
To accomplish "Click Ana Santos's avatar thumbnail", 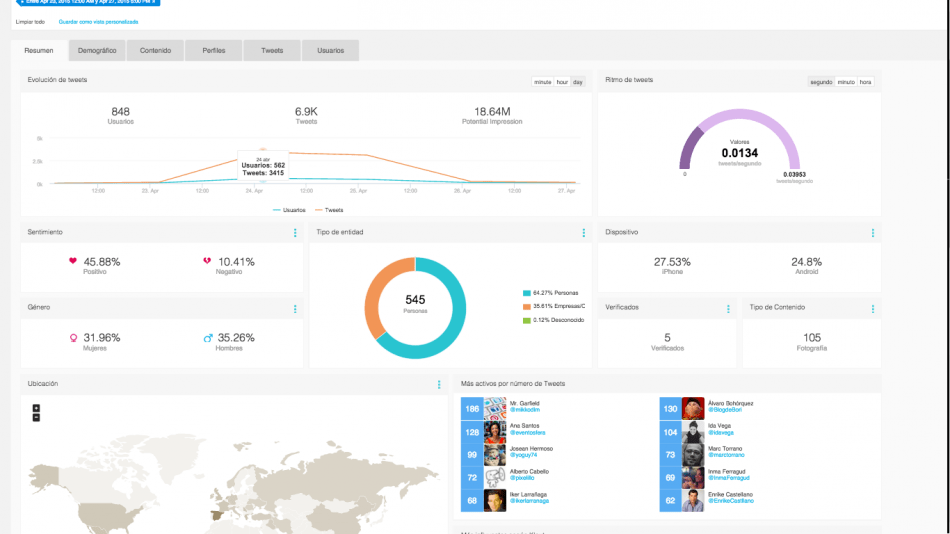I will tap(495, 432).
